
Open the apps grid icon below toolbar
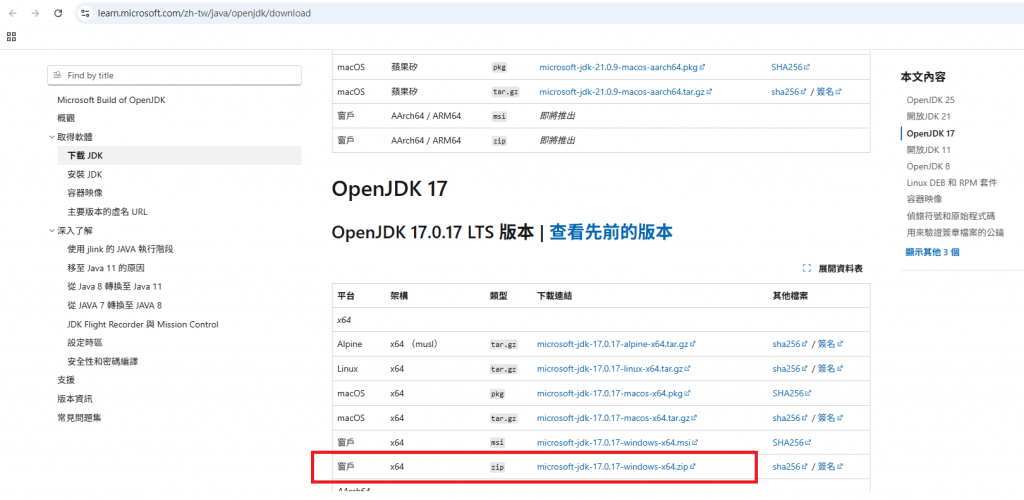(x=11, y=37)
